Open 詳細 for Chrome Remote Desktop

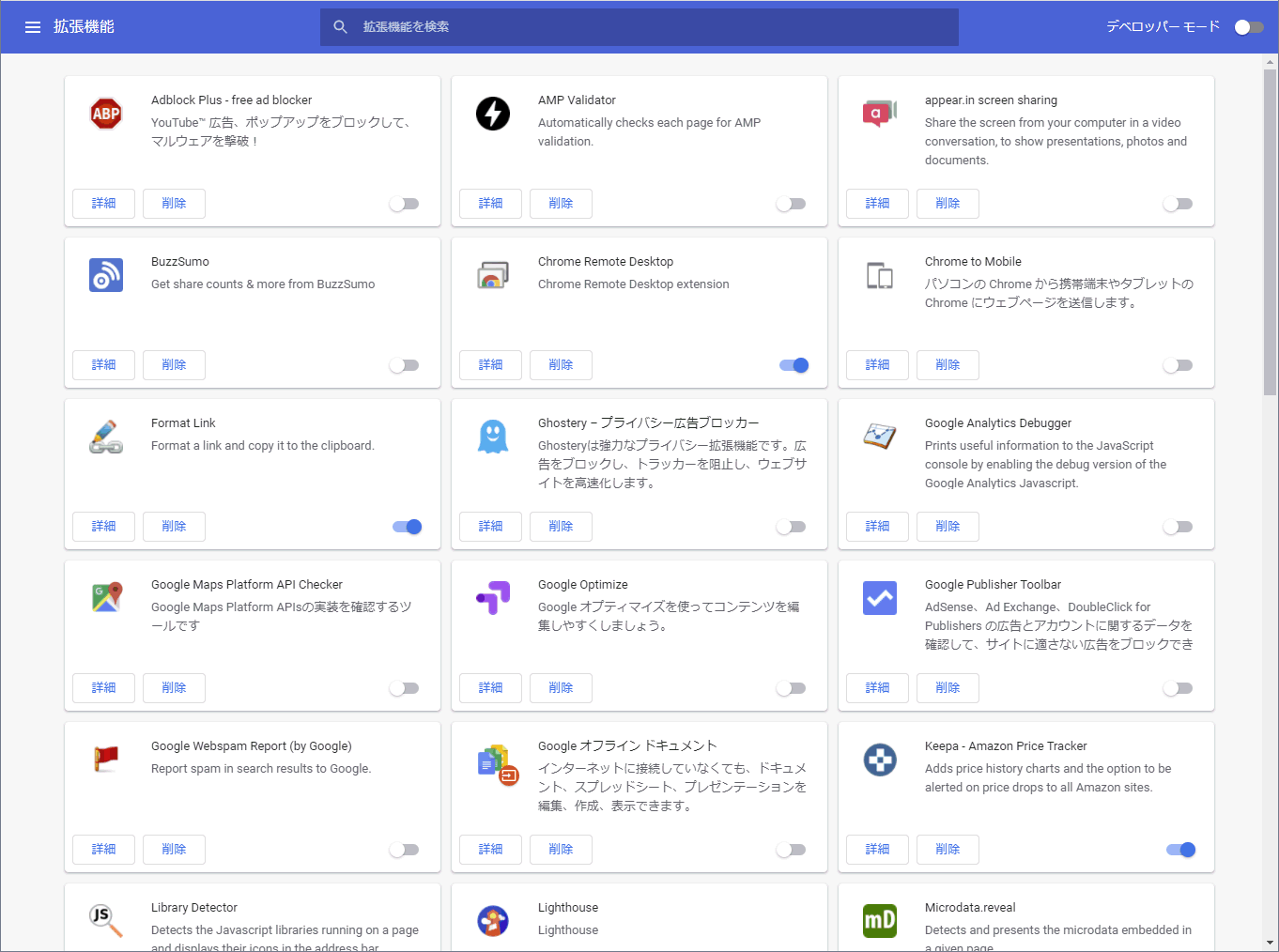491,365
